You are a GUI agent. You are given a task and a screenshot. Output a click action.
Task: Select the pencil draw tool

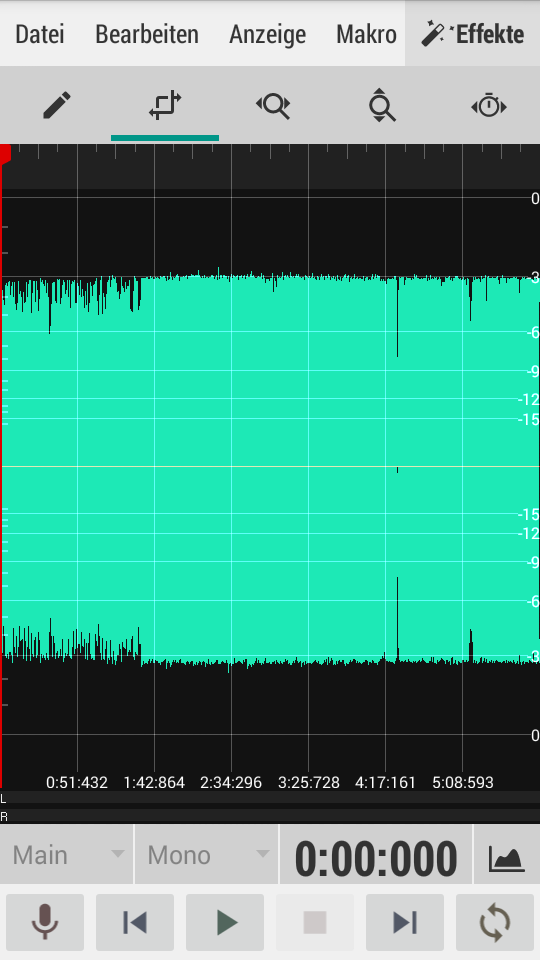coord(57,105)
